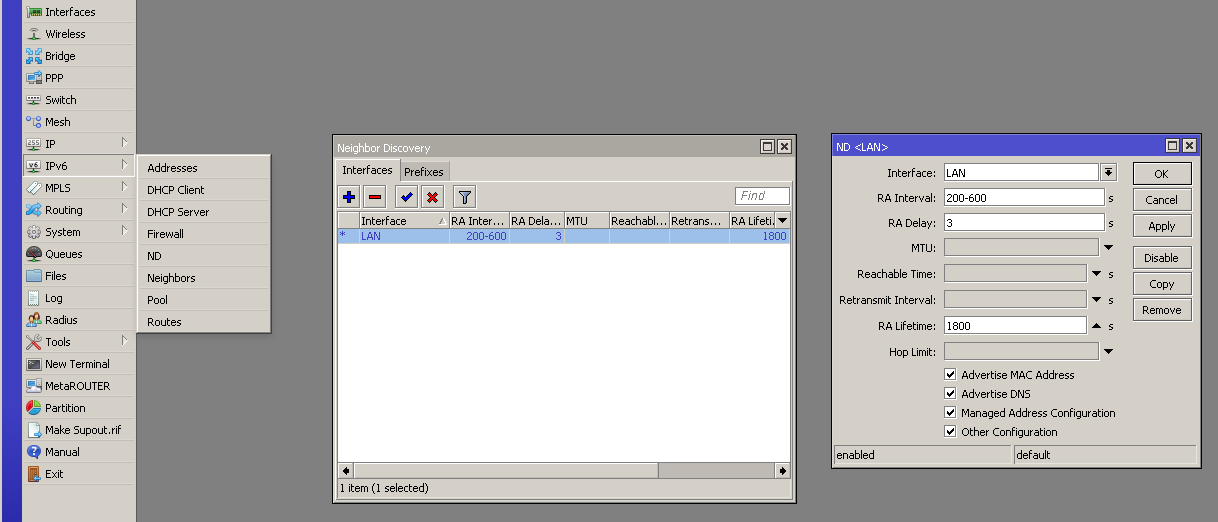
Task: Toggle Advertise MAC Address checkbox
Action: click(x=950, y=375)
